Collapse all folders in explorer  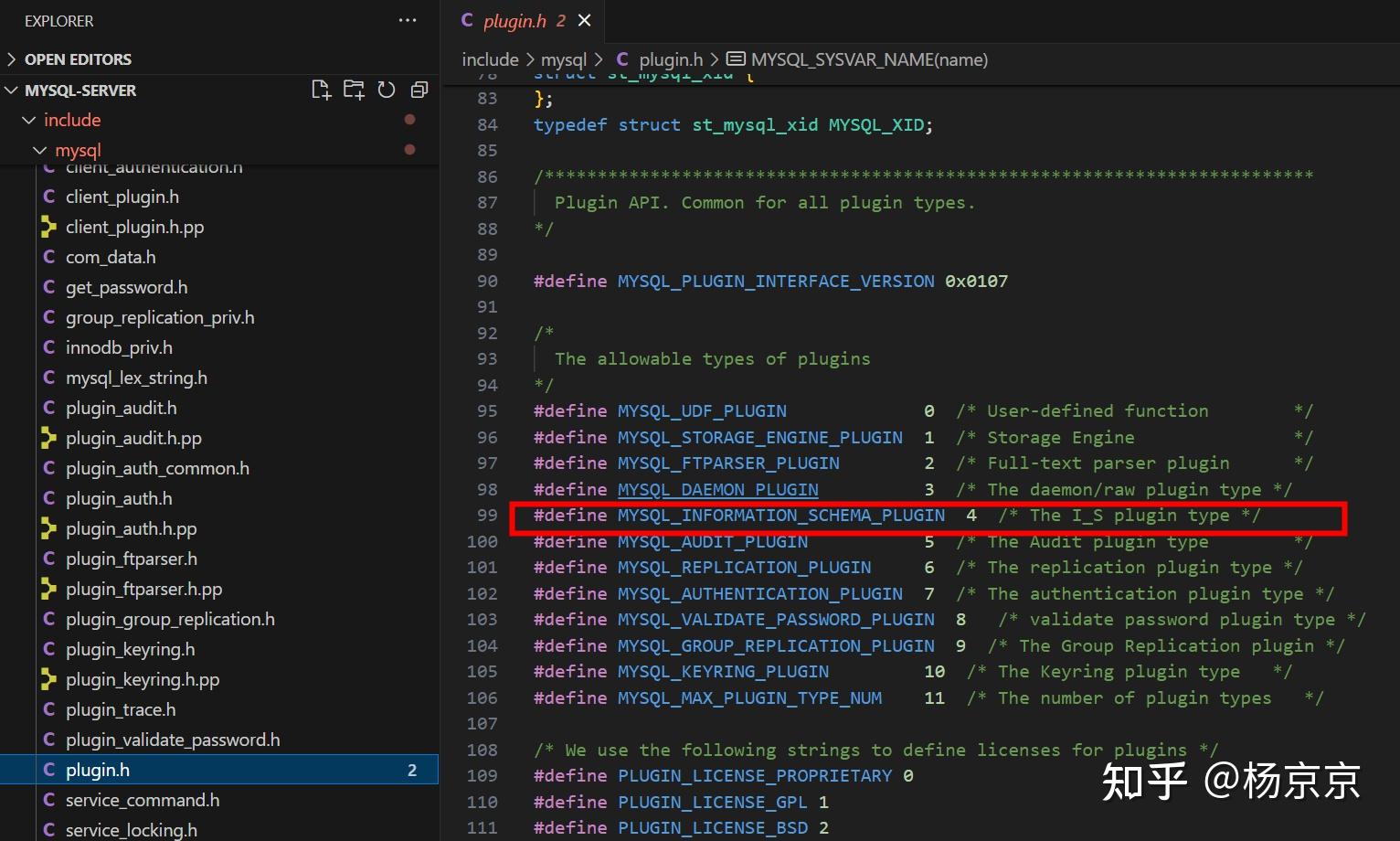click(x=419, y=90)
